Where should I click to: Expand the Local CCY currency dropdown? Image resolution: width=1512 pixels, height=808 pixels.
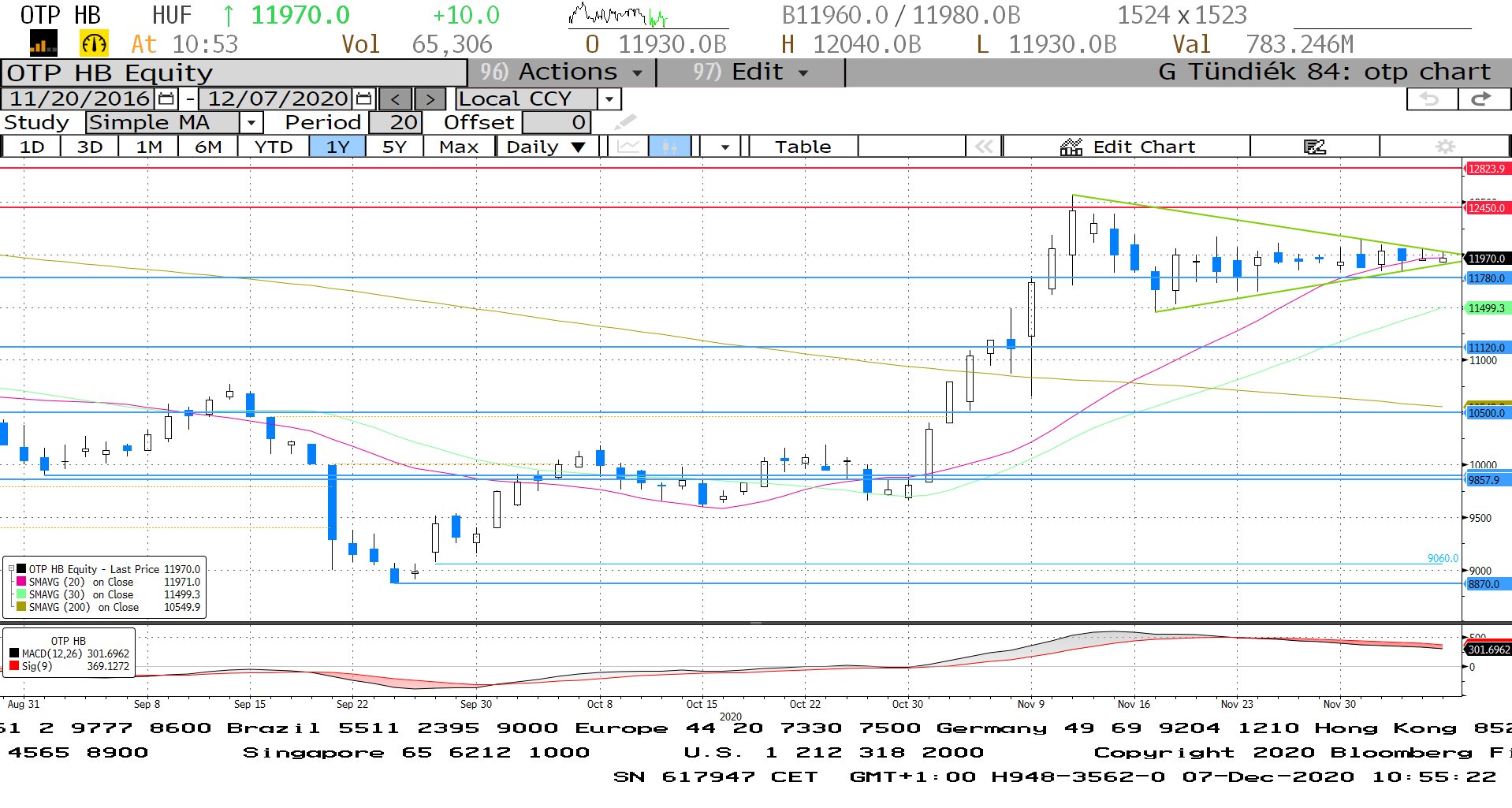pos(609,99)
